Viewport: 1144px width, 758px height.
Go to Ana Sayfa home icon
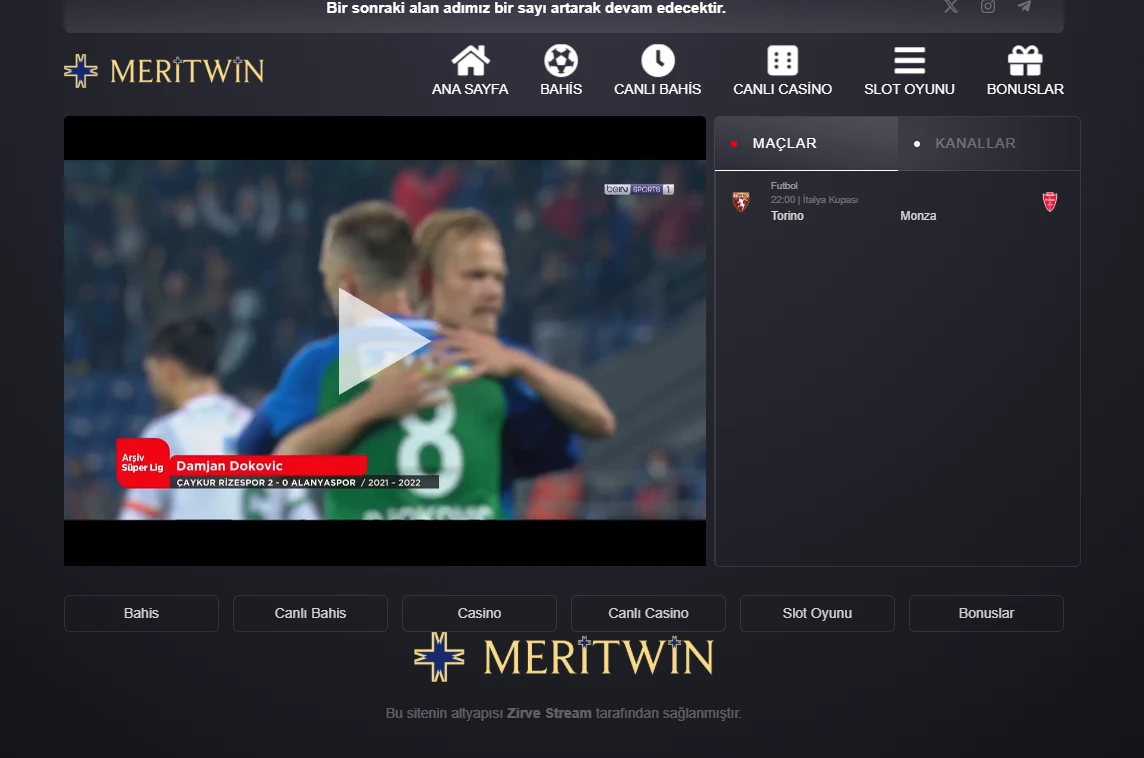[x=470, y=61]
